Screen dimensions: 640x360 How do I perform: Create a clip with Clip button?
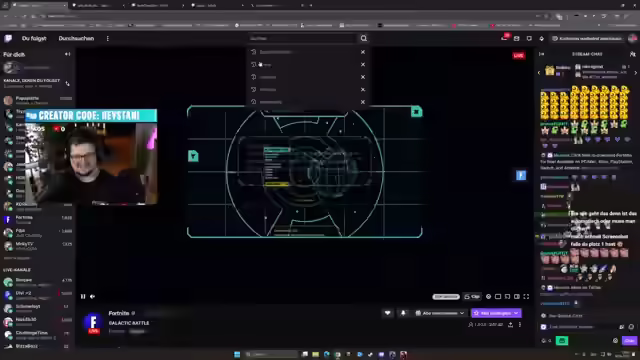(x=472, y=297)
